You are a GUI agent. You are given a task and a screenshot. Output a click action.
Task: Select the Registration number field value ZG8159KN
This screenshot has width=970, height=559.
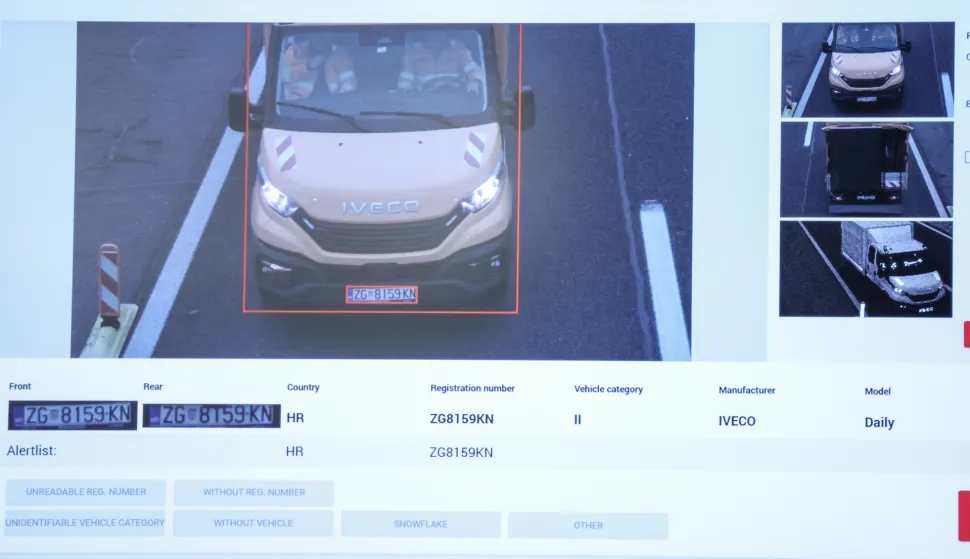(462, 419)
